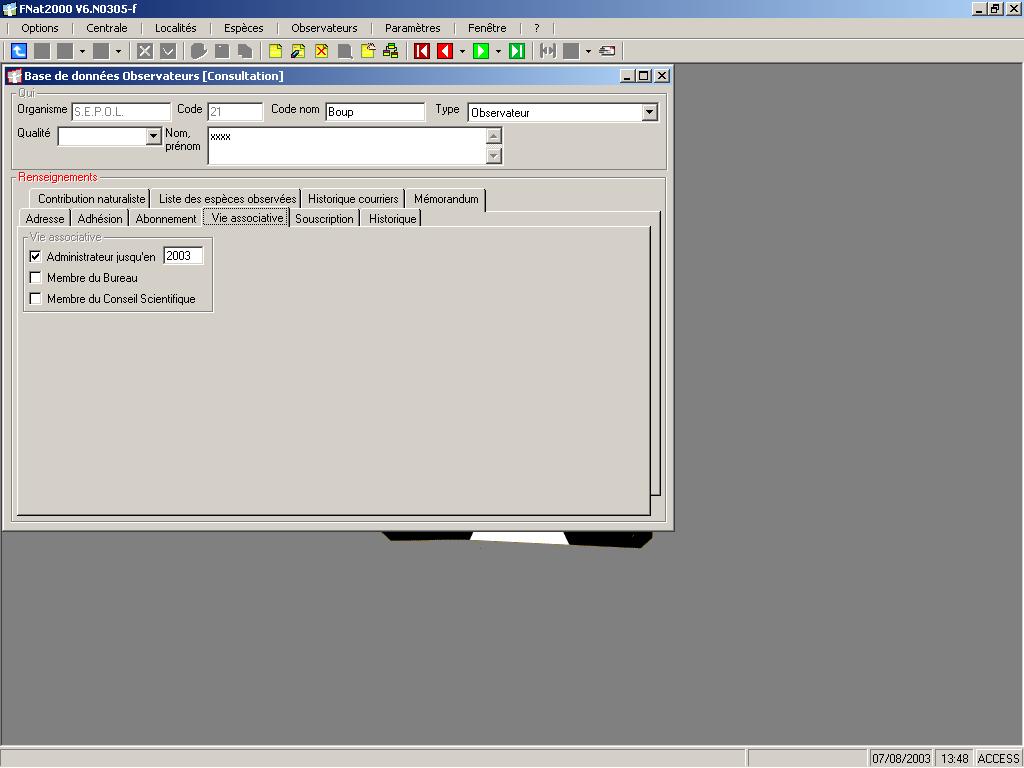
Task: Uncheck Administrateur jusqu'en checkbox
Action: coord(35,257)
